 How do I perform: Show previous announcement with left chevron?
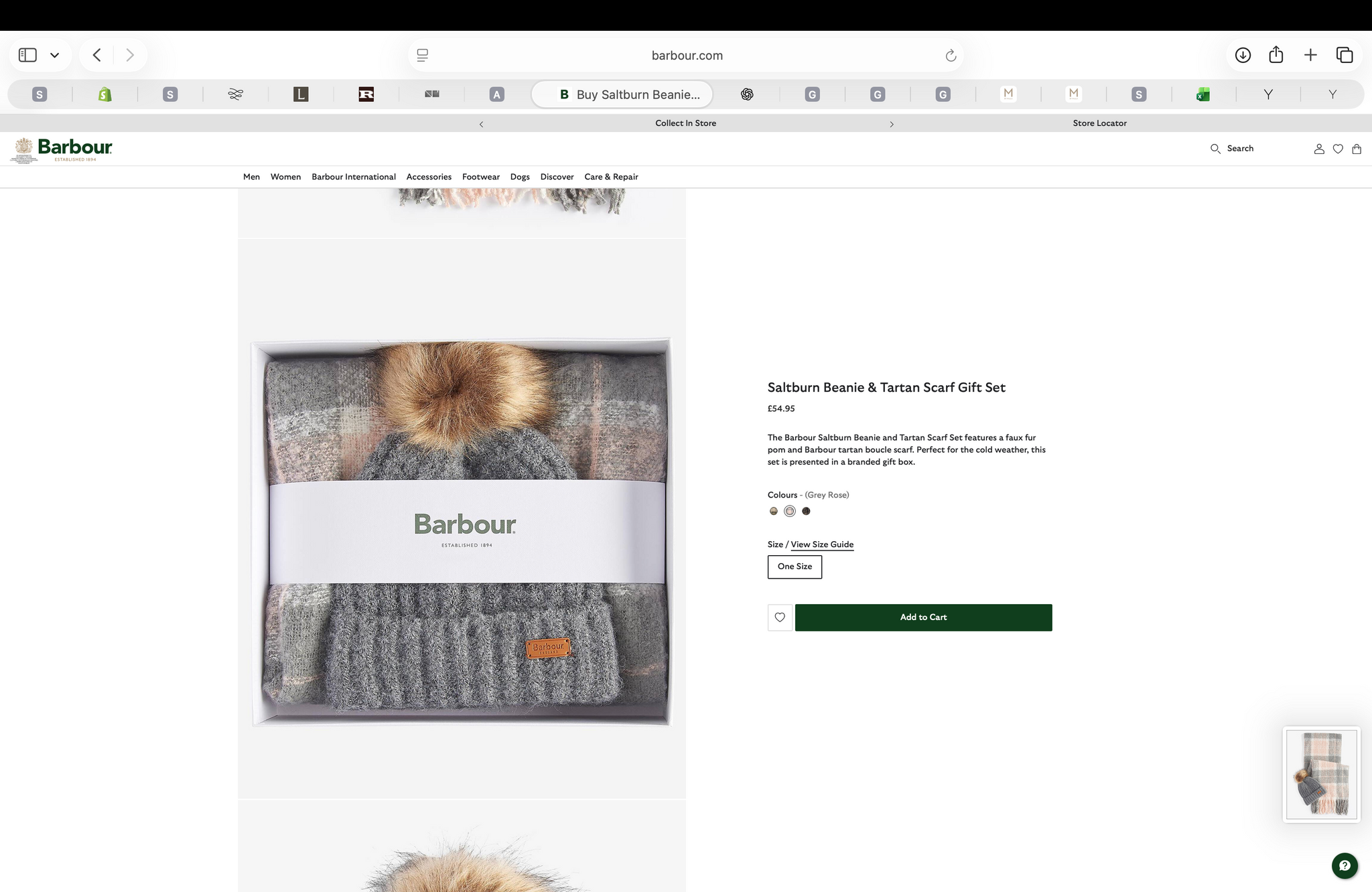(x=481, y=124)
